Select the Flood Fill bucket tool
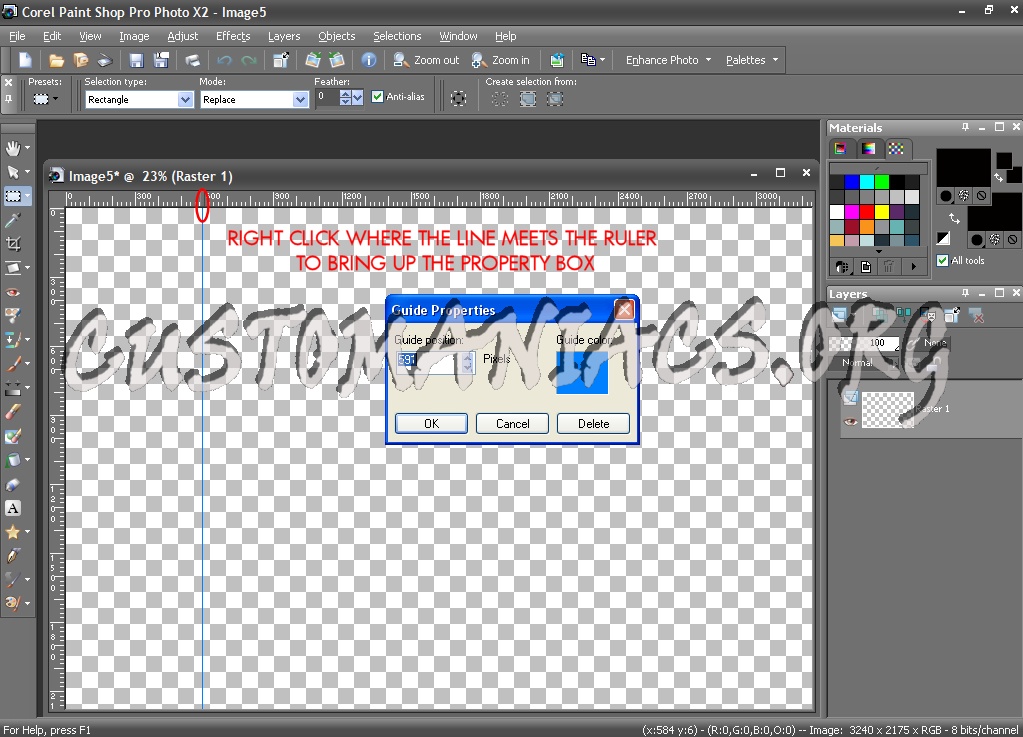Image resolution: width=1023 pixels, height=737 pixels. (x=12, y=460)
